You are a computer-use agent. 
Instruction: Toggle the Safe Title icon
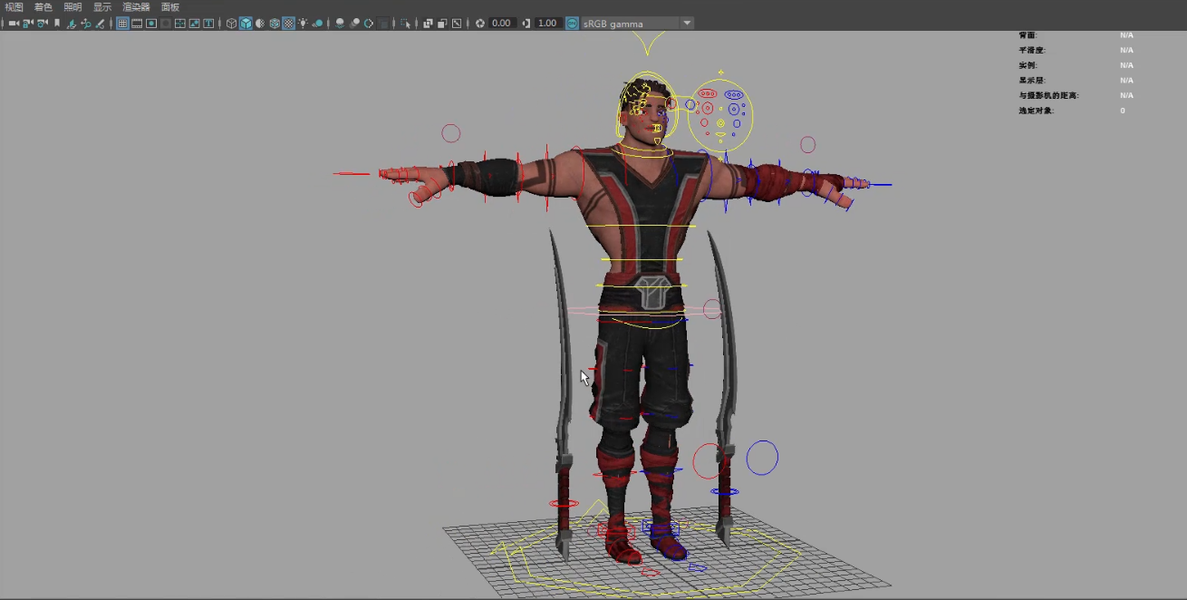point(209,23)
